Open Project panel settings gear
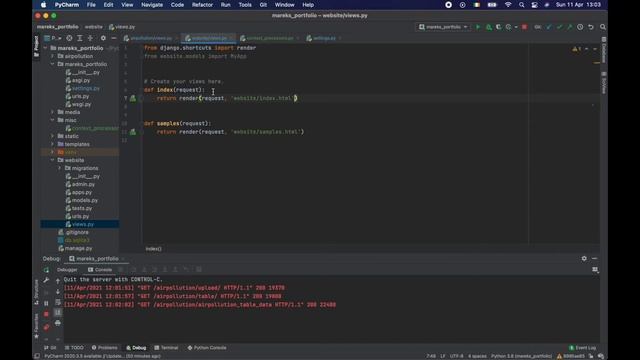 pyautogui.click(x=103, y=38)
